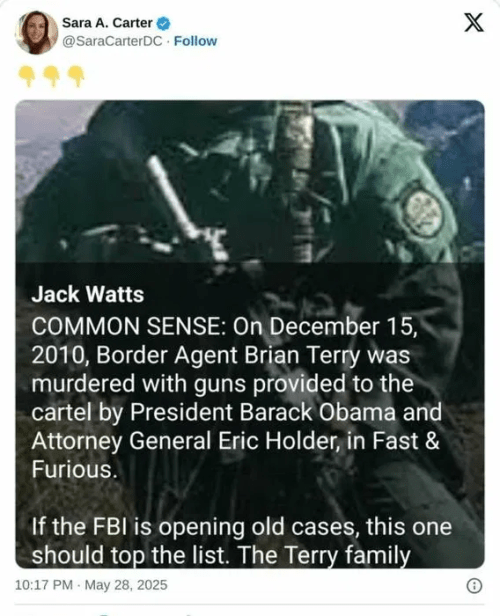Screen dimensions: 500x616
Task: Click the 'The Terry family' text
Action: pos(324,555)
